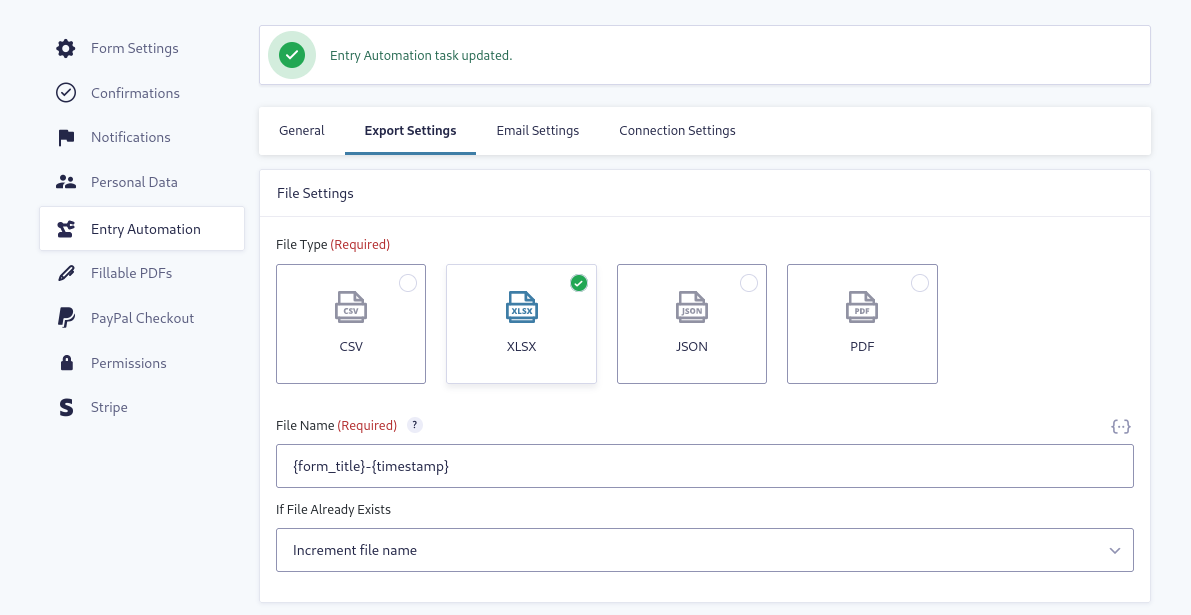
Task: Open the If File Already Exists dropdown
Action: (x=705, y=550)
